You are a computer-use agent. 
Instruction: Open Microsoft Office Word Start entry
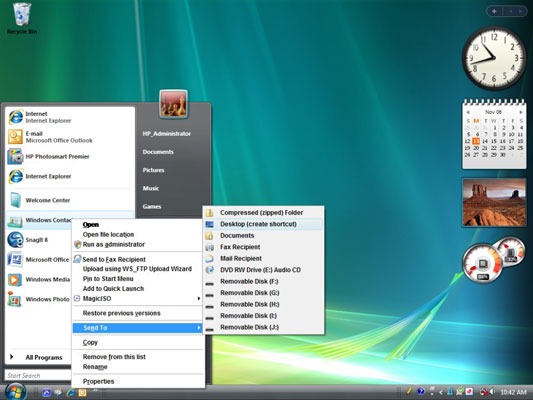(x=39, y=260)
